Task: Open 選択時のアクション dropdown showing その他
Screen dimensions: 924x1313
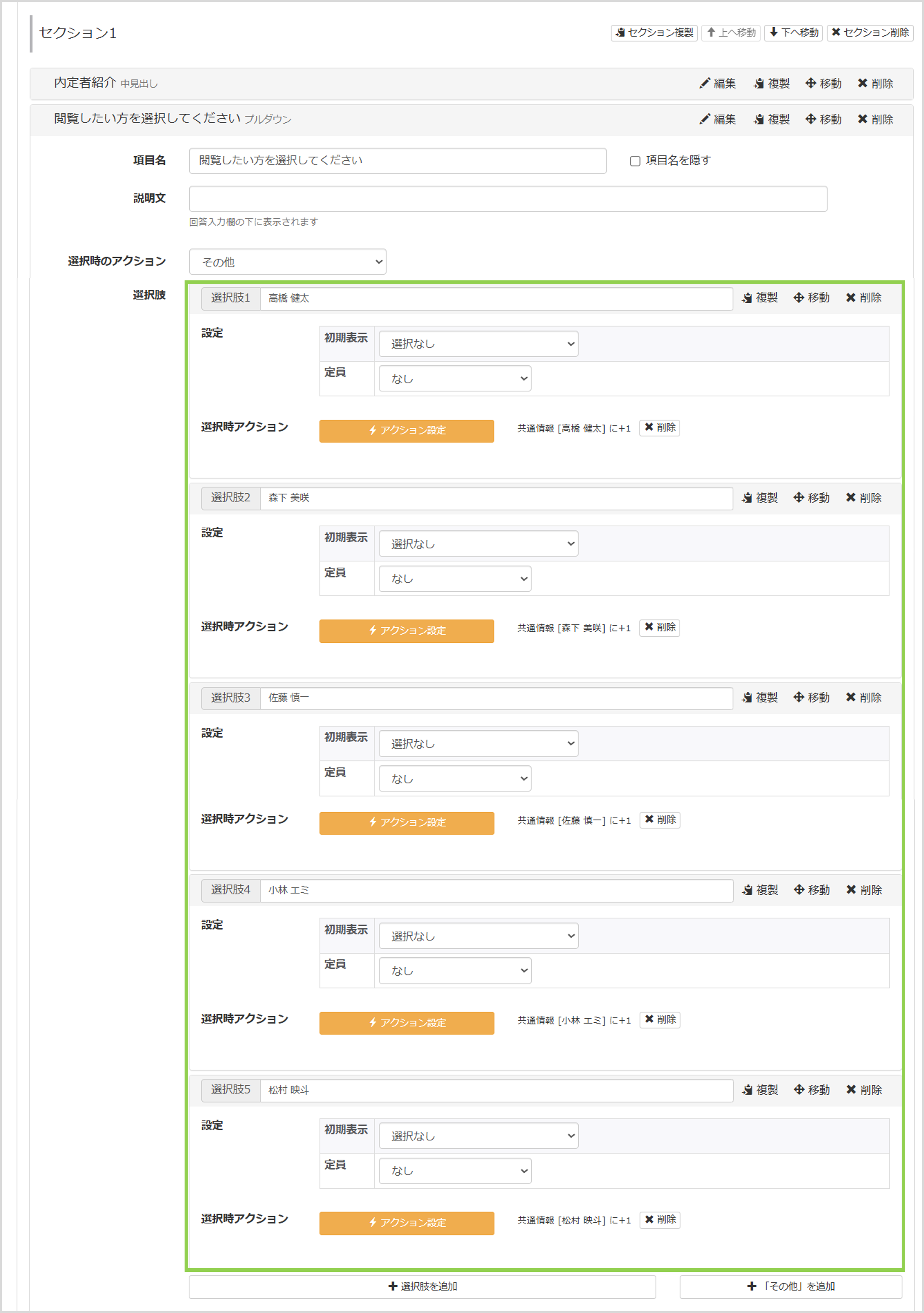Action: pyautogui.click(x=287, y=261)
